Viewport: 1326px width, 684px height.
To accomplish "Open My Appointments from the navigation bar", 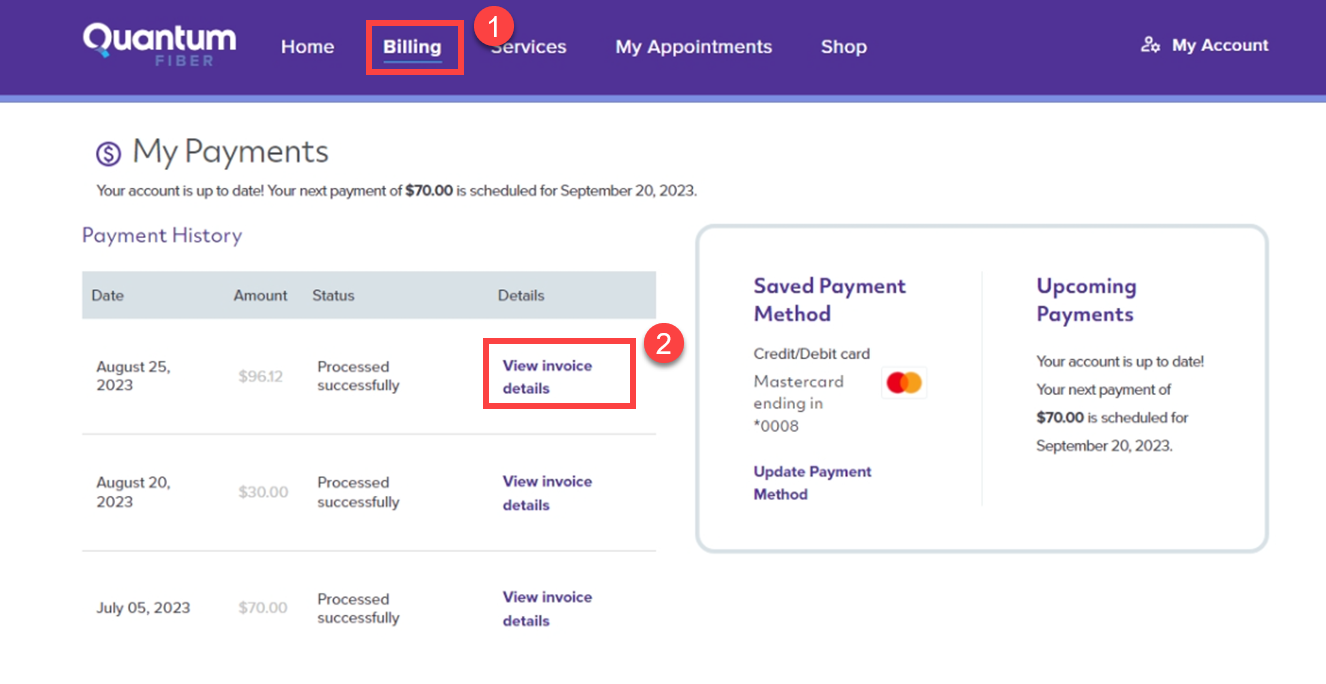I will click(x=693, y=46).
